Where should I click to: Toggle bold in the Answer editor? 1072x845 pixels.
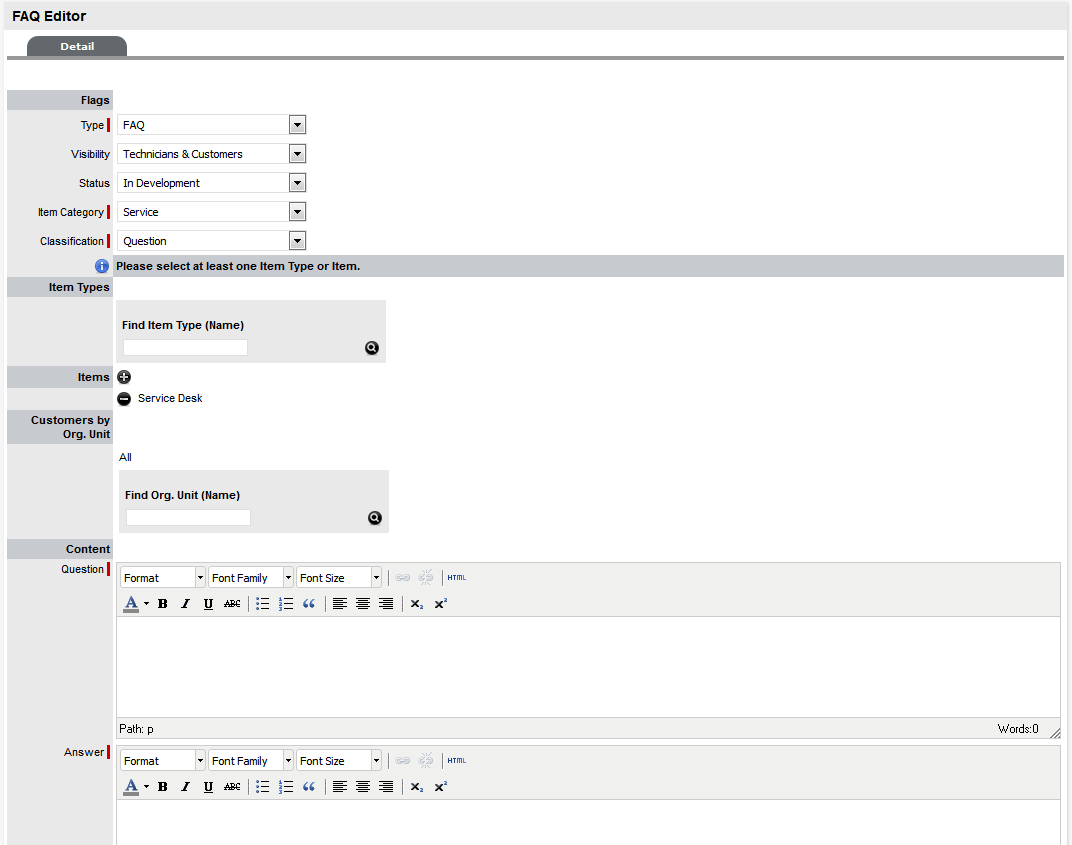163,787
